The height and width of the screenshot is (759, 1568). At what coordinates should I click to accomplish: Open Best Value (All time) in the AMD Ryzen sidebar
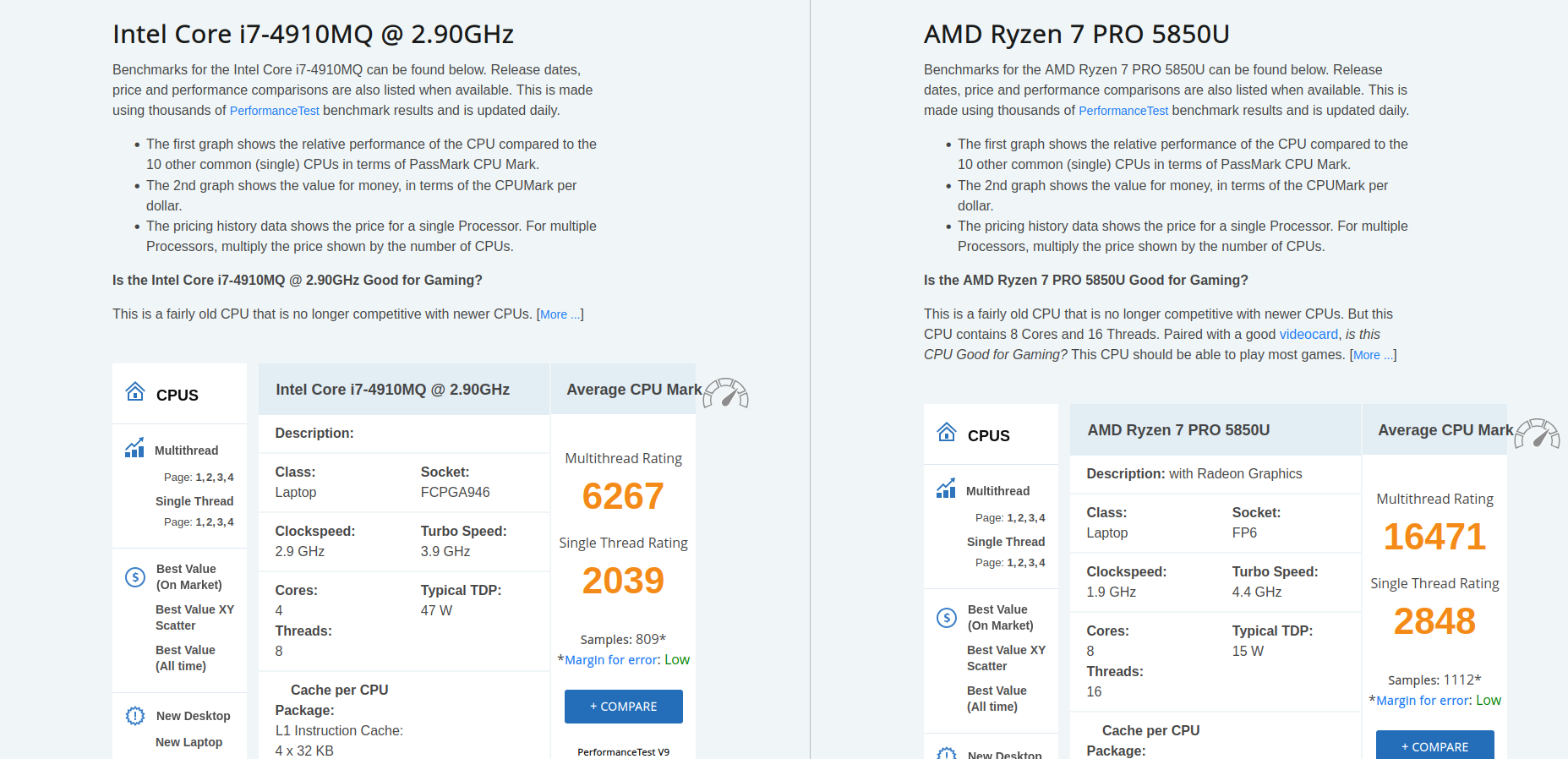coord(997,698)
